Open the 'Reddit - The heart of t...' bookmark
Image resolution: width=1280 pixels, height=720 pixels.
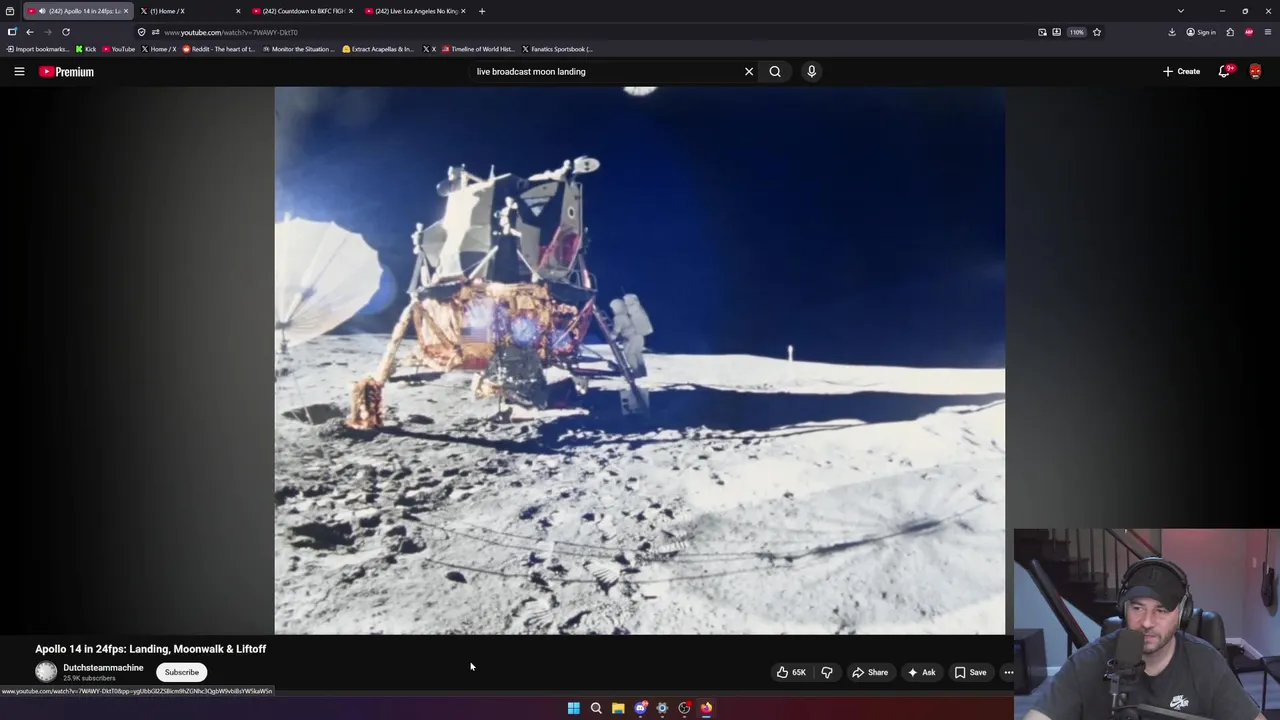[x=219, y=49]
